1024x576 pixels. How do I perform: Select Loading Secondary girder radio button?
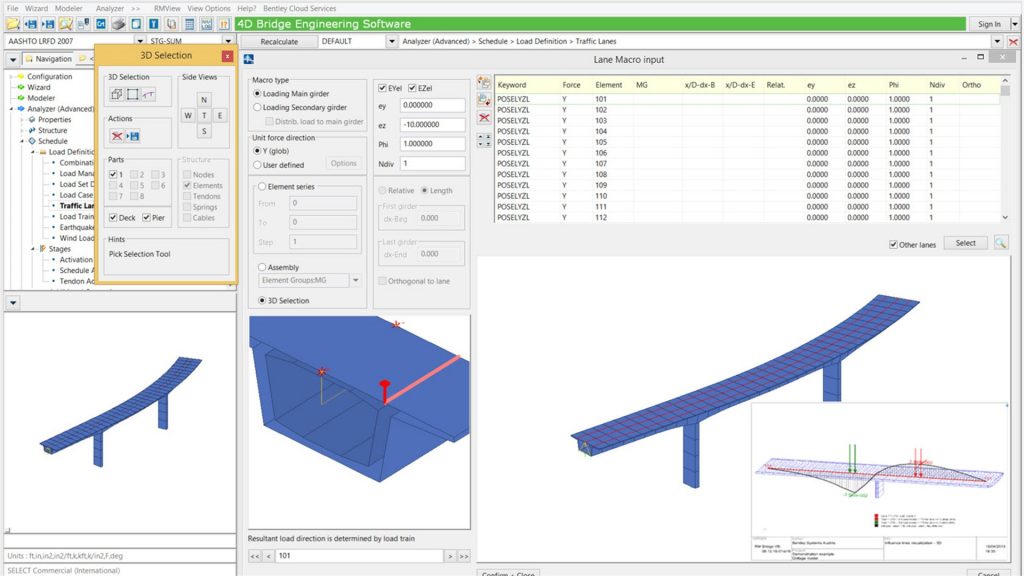pyautogui.click(x=257, y=107)
